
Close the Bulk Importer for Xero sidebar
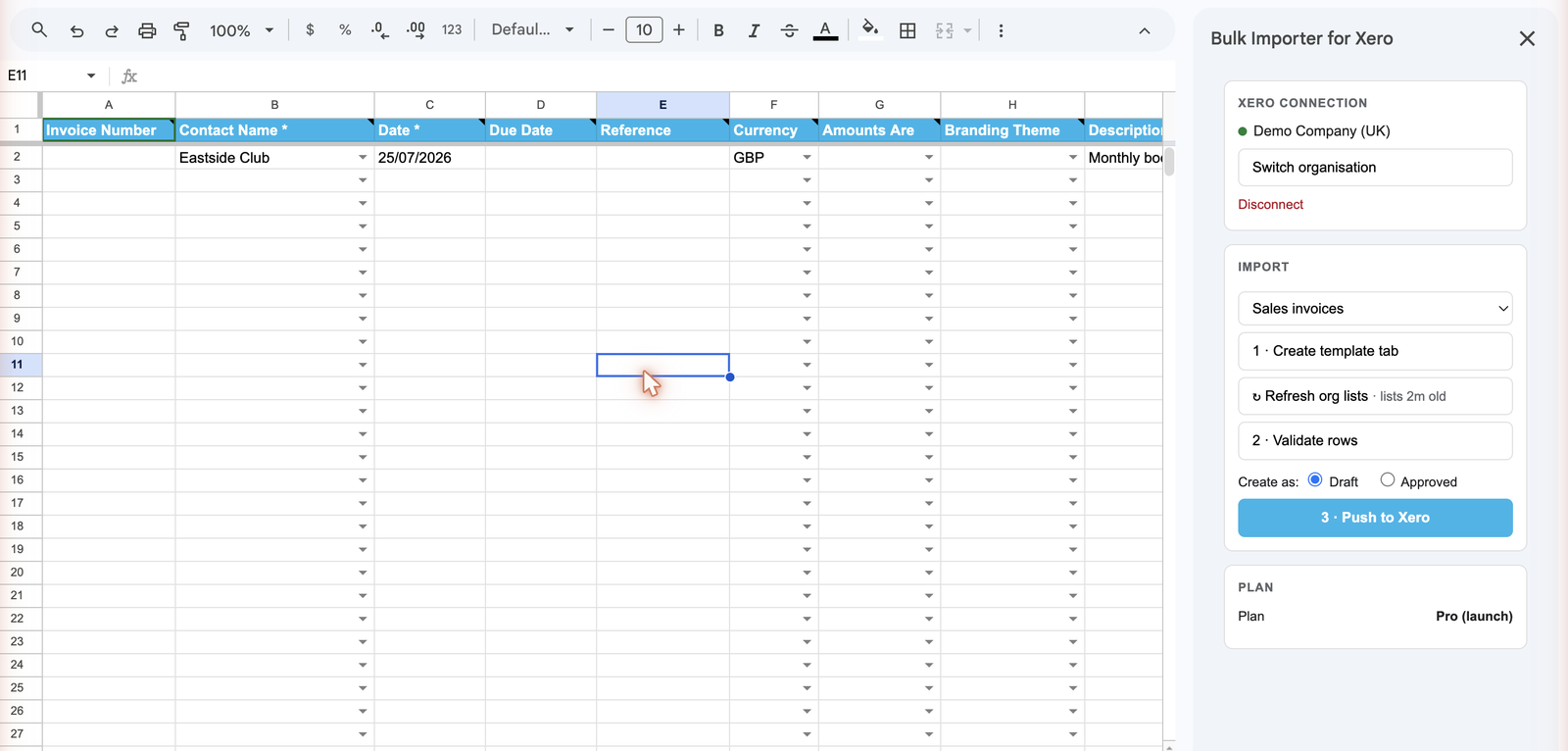click(1527, 38)
